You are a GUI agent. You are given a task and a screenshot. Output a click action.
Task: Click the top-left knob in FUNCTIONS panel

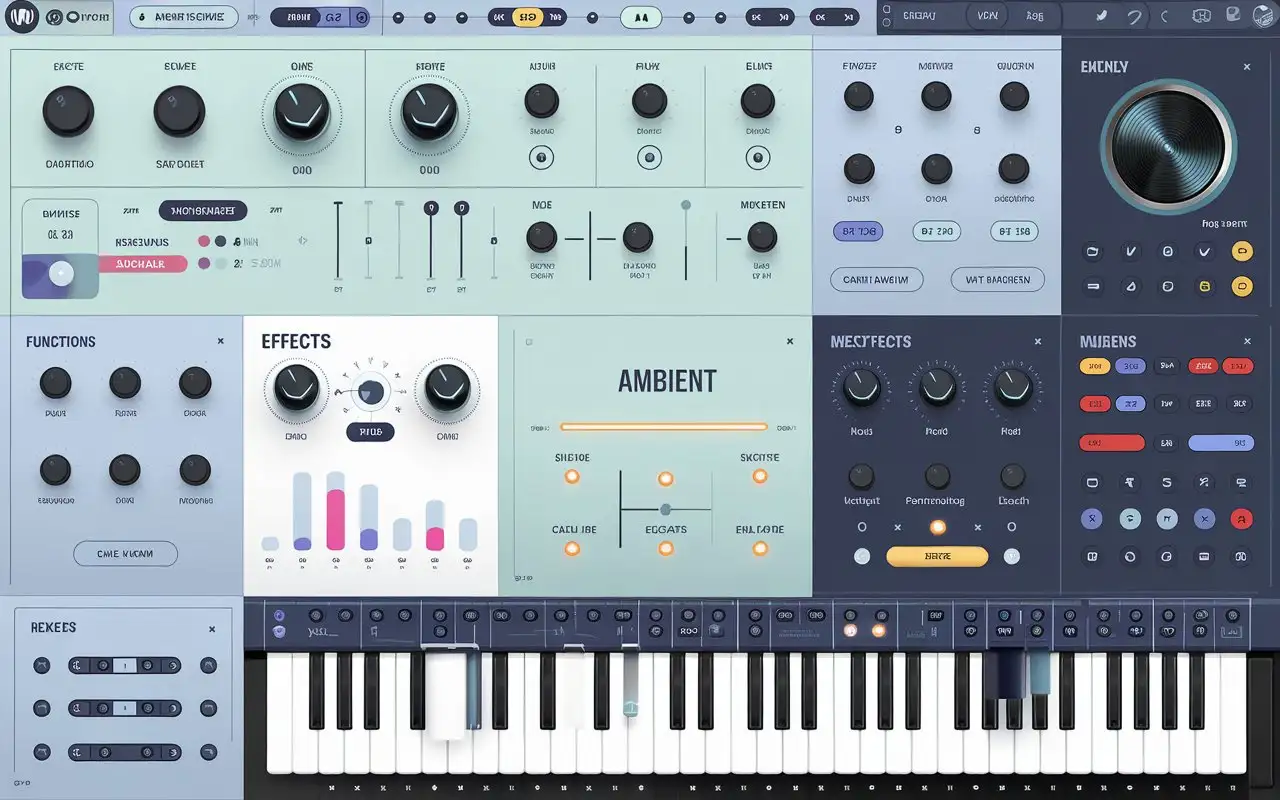coord(55,382)
